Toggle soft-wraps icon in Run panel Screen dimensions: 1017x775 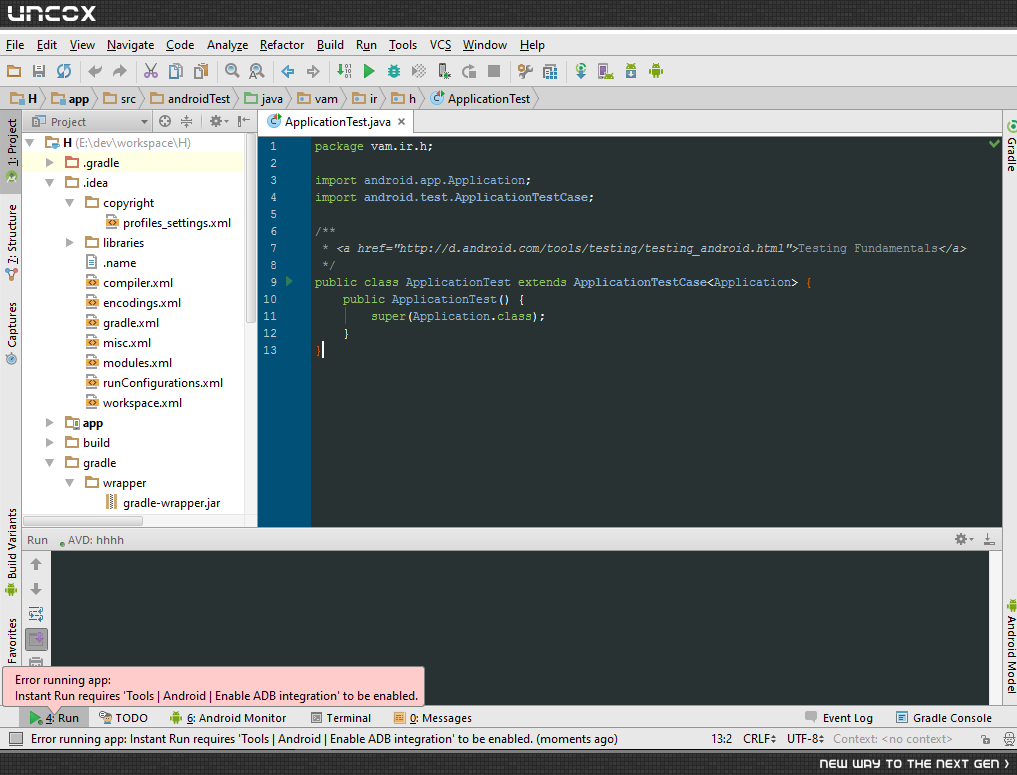[x=36, y=614]
